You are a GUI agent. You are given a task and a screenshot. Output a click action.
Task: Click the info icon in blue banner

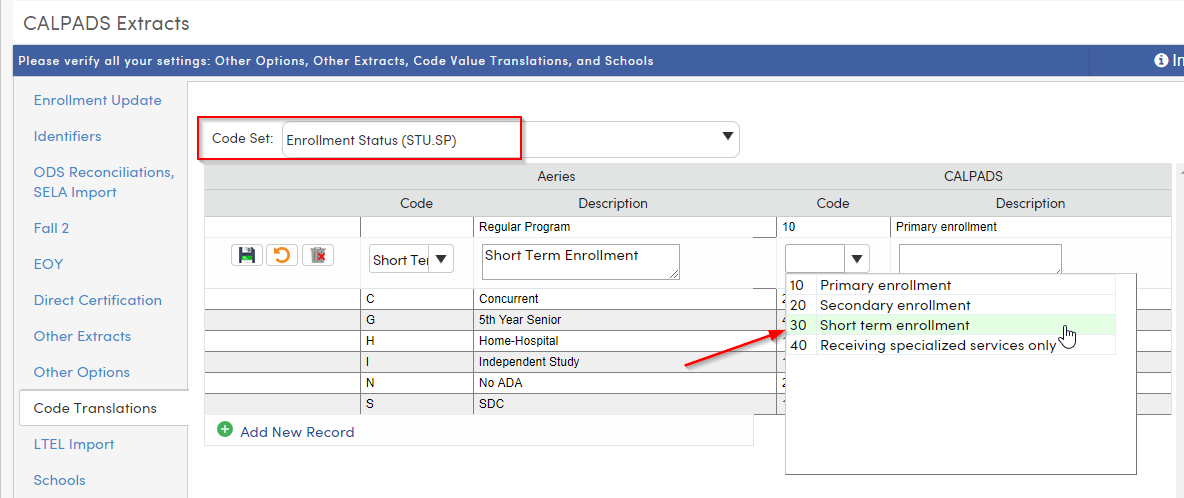pos(1161,60)
